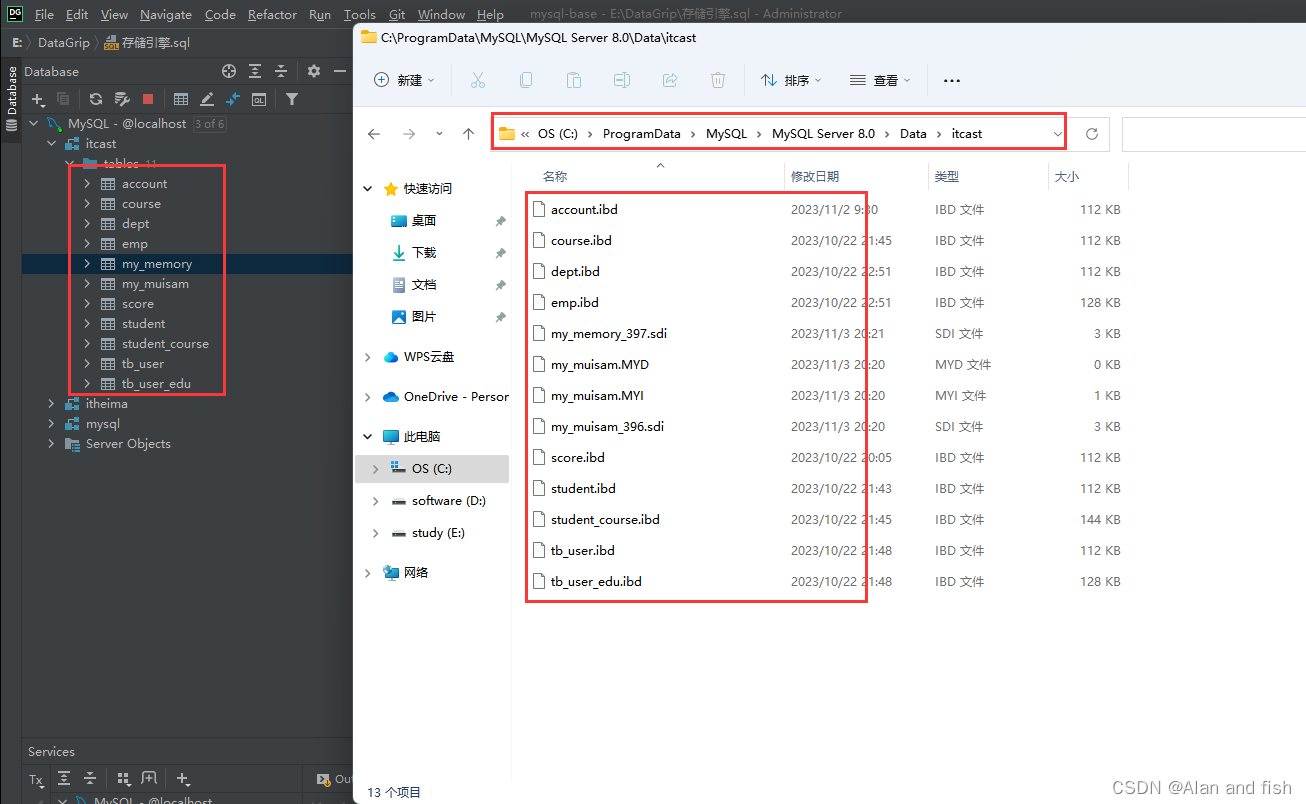Select study (E:) drive in sidebar
Image resolution: width=1306 pixels, height=804 pixels.
[x=438, y=533]
